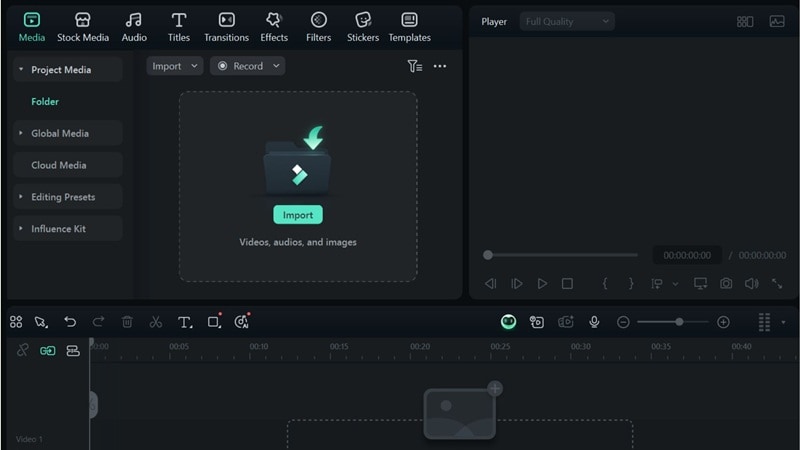Toggle the crossed-out link icon above the tracks
The height and width of the screenshot is (450, 800).
pos(22,350)
